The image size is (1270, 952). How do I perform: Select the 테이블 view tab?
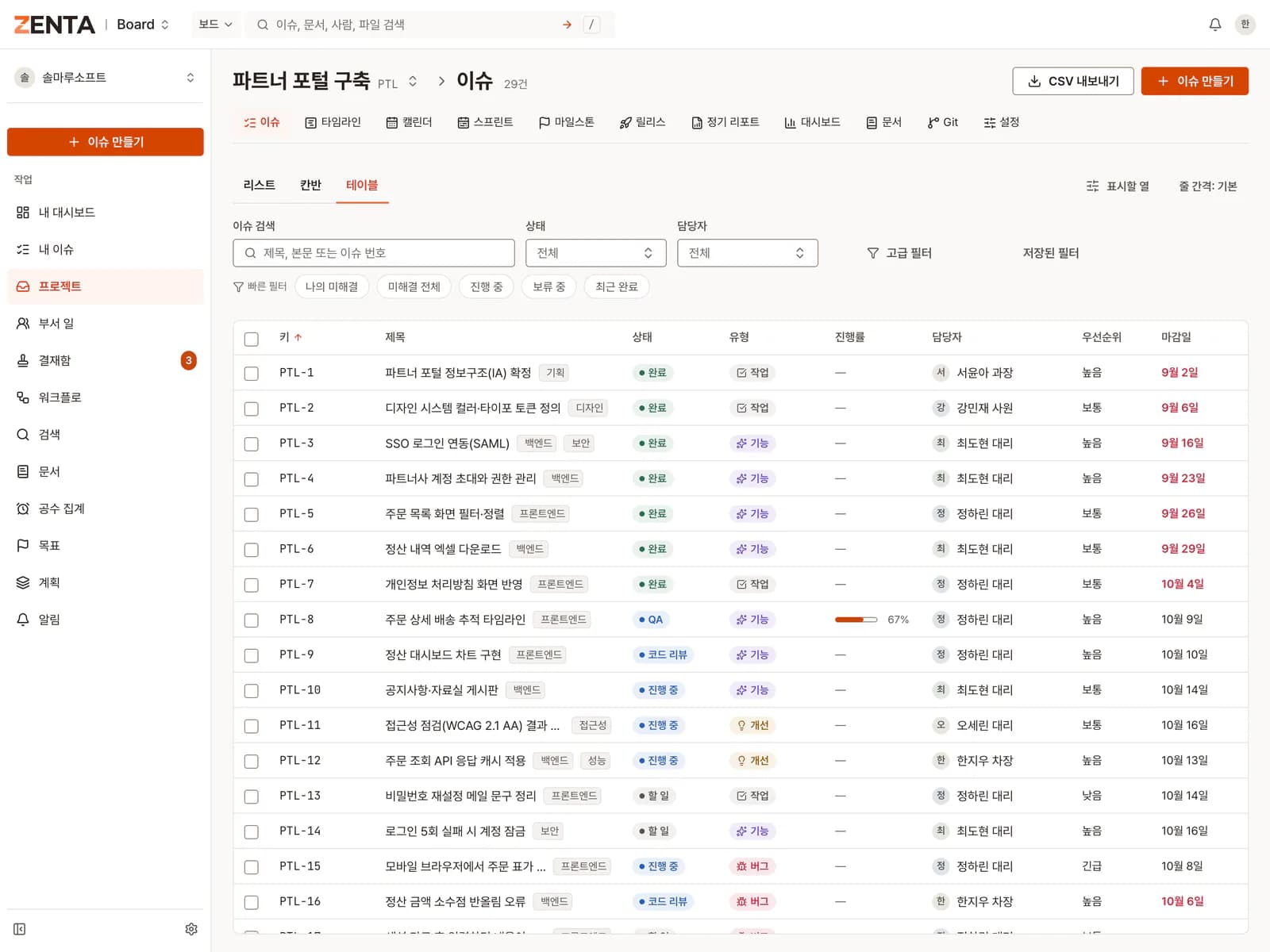[362, 185]
